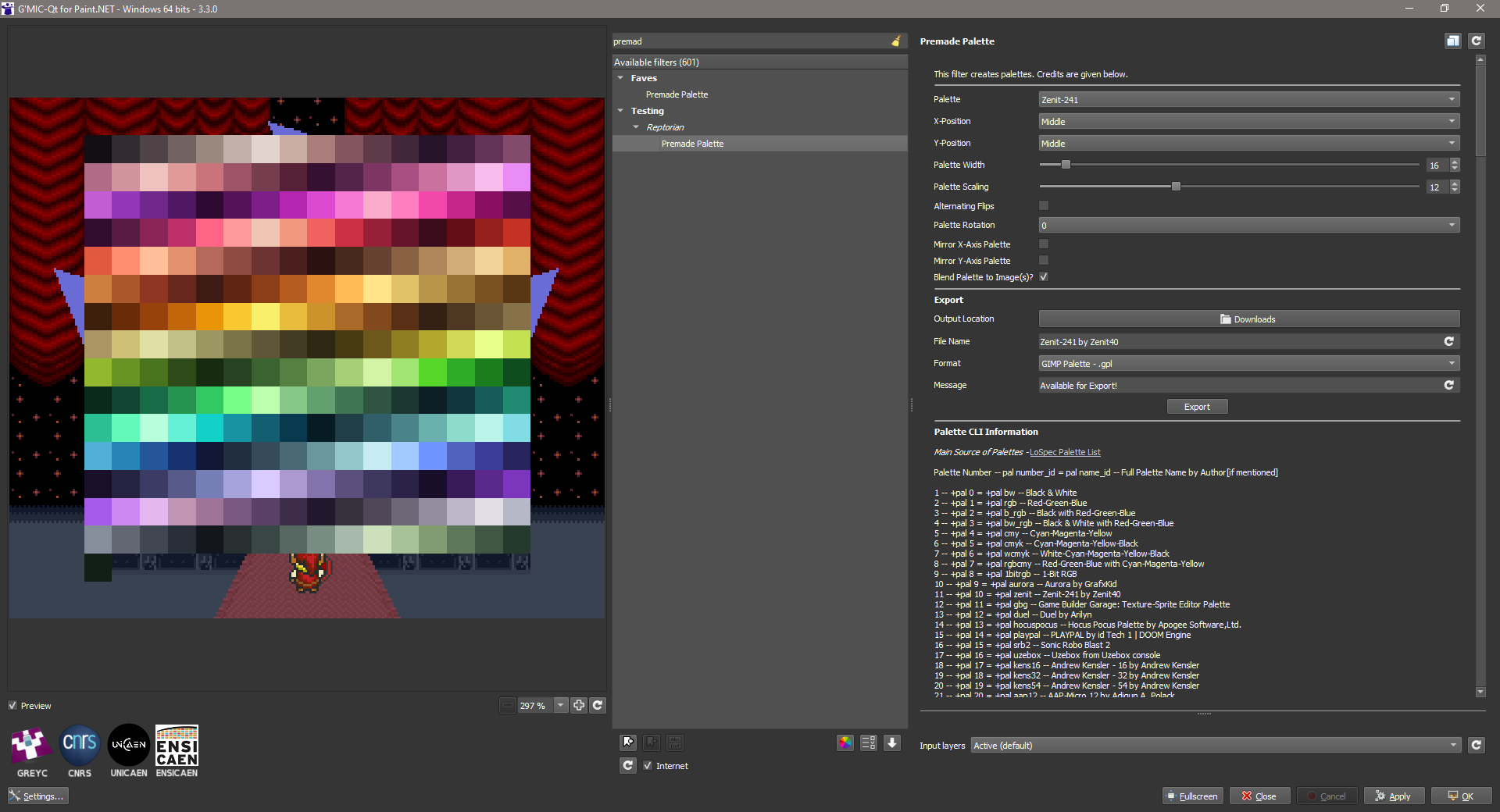
Task: Collapse the Faves tree group
Action: coord(621,78)
